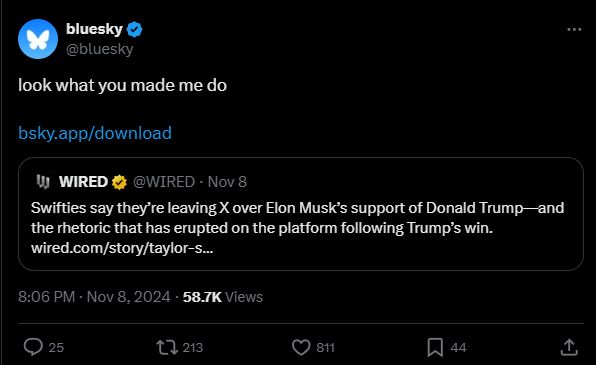Share the post via upload arrow icon
This screenshot has height=365, width=596.
pos(569,347)
